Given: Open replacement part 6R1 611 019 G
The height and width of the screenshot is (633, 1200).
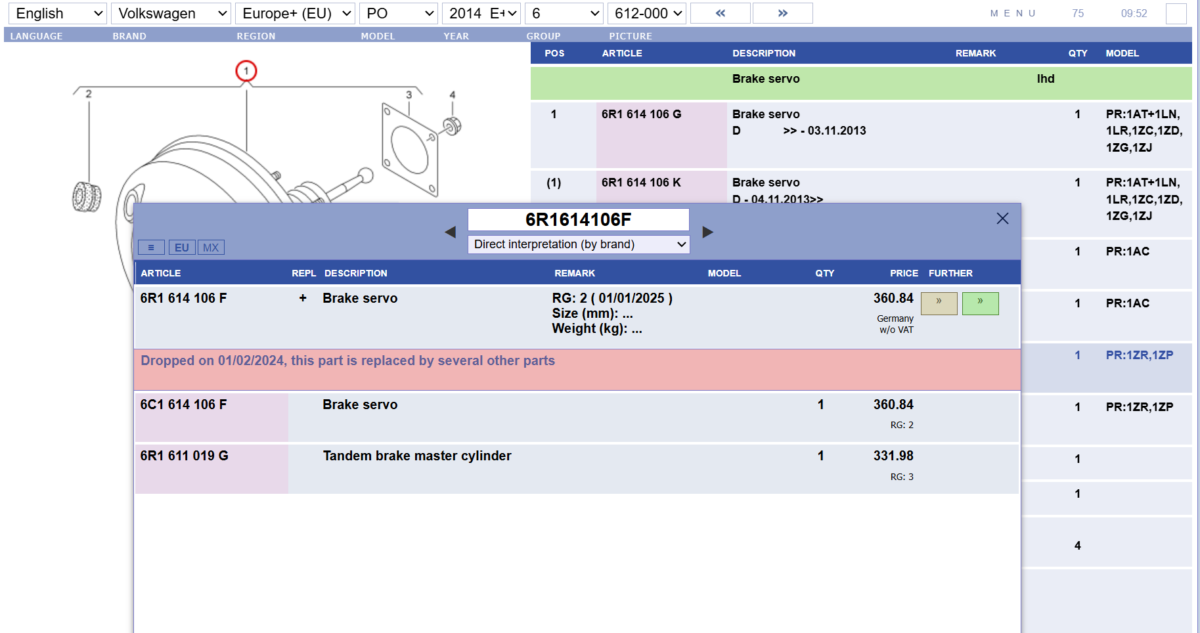Looking at the screenshot, I should (185, 456).
